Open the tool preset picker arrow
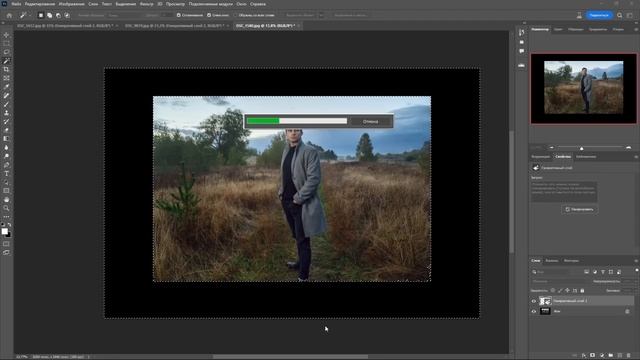This screenshot has height=360, width=640. pyautogui.click(x=29, y=15)
